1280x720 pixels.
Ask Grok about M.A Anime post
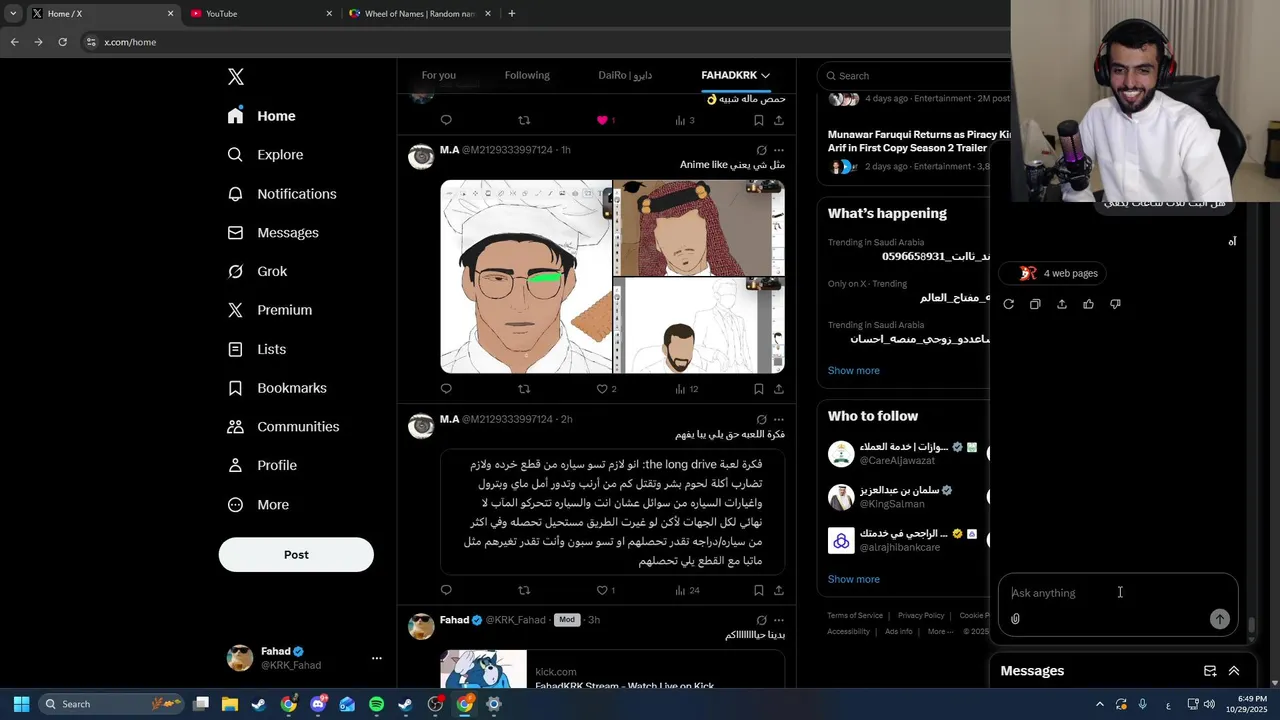point(761,150)
